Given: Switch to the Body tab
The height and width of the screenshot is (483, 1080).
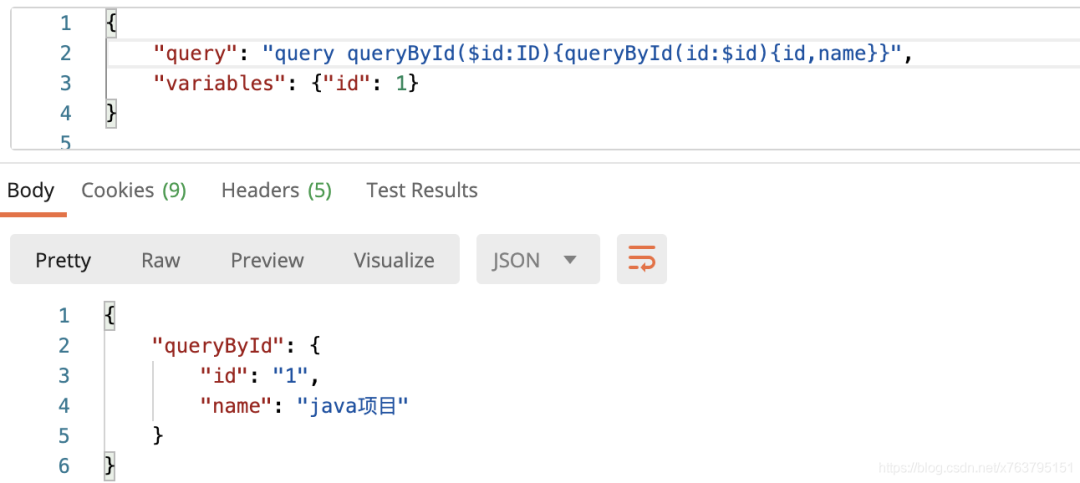Looking at the screenshot, I should tap(31, 190).
